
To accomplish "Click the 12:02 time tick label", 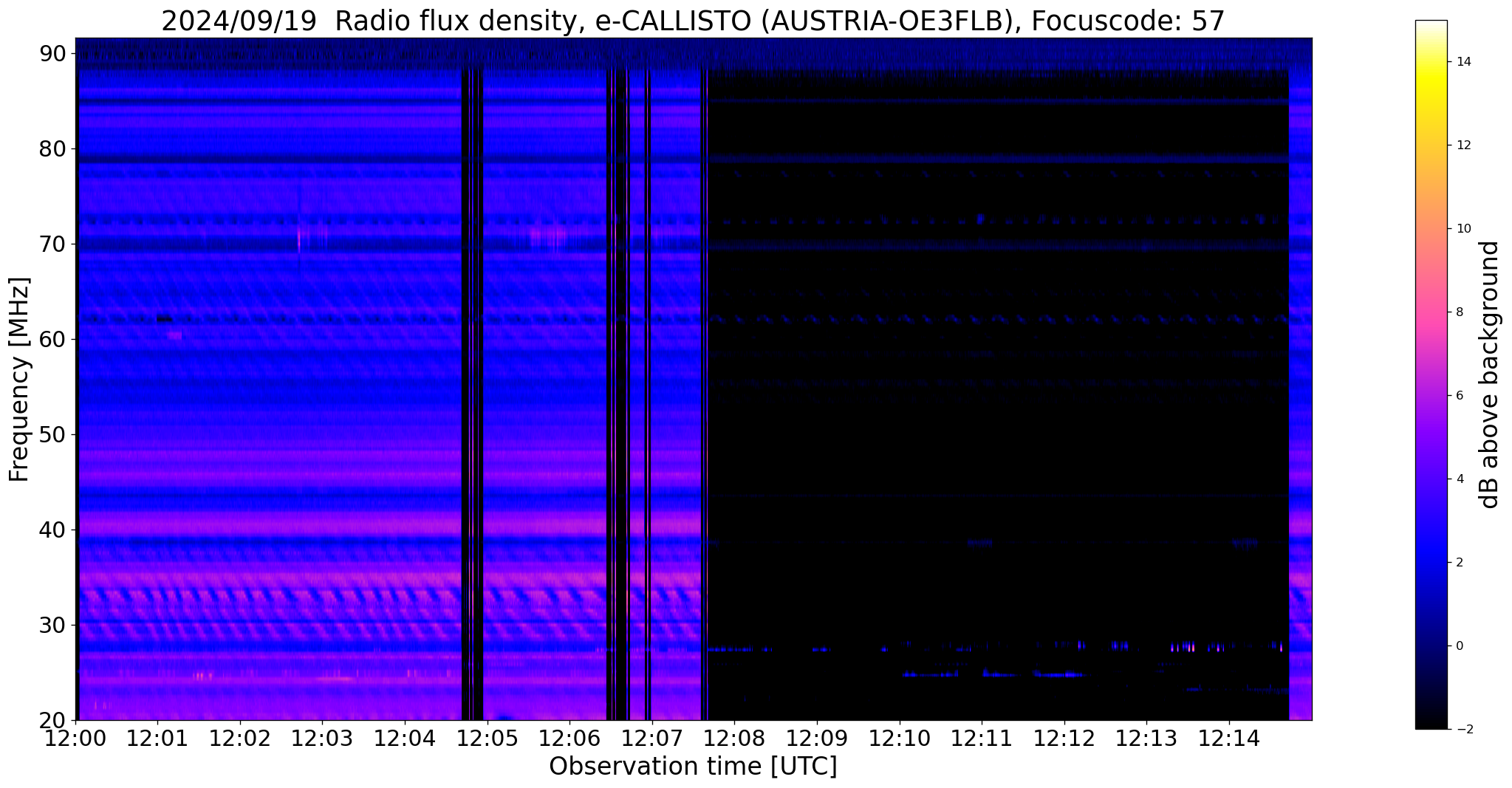I will 239,738.
